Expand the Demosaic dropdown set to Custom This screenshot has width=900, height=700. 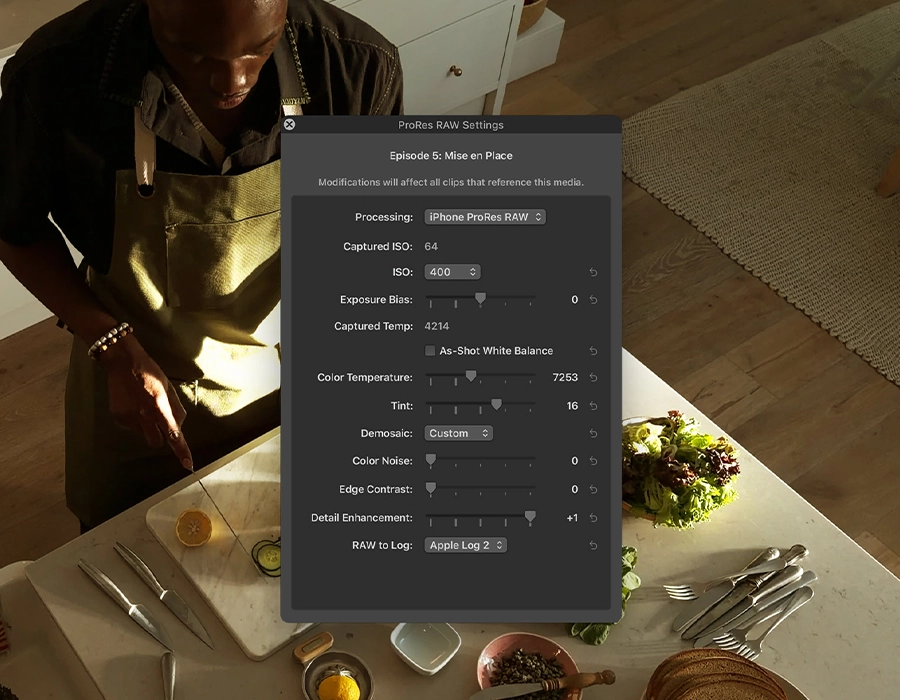click(458, 434)
